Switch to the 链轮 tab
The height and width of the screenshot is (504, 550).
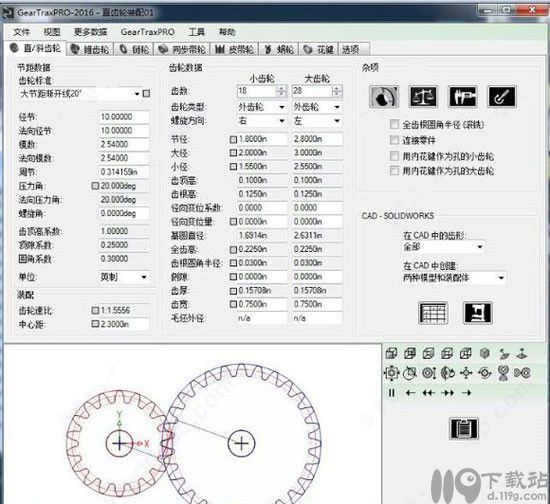[134, 49]
